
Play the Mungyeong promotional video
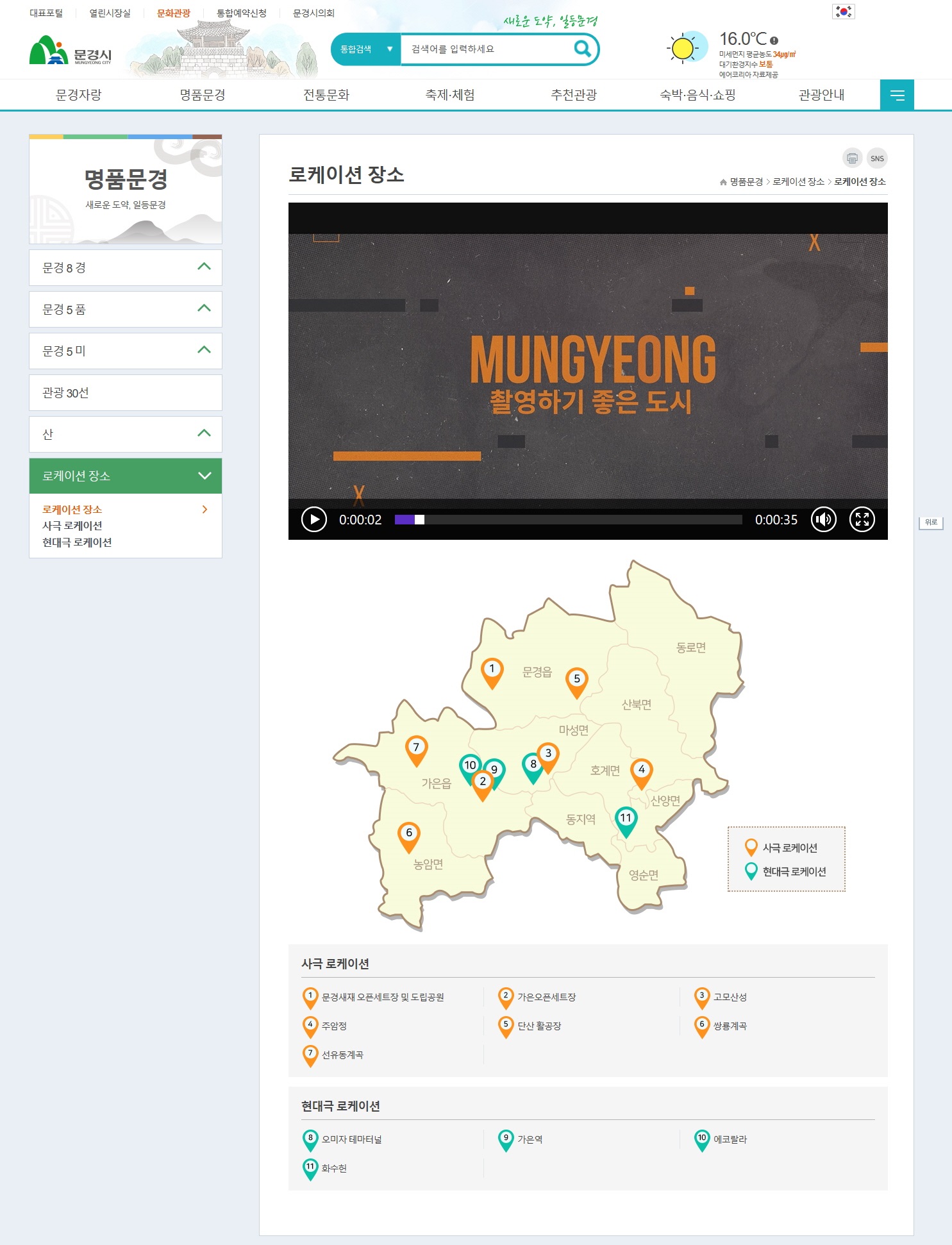[x=314, y=519]
